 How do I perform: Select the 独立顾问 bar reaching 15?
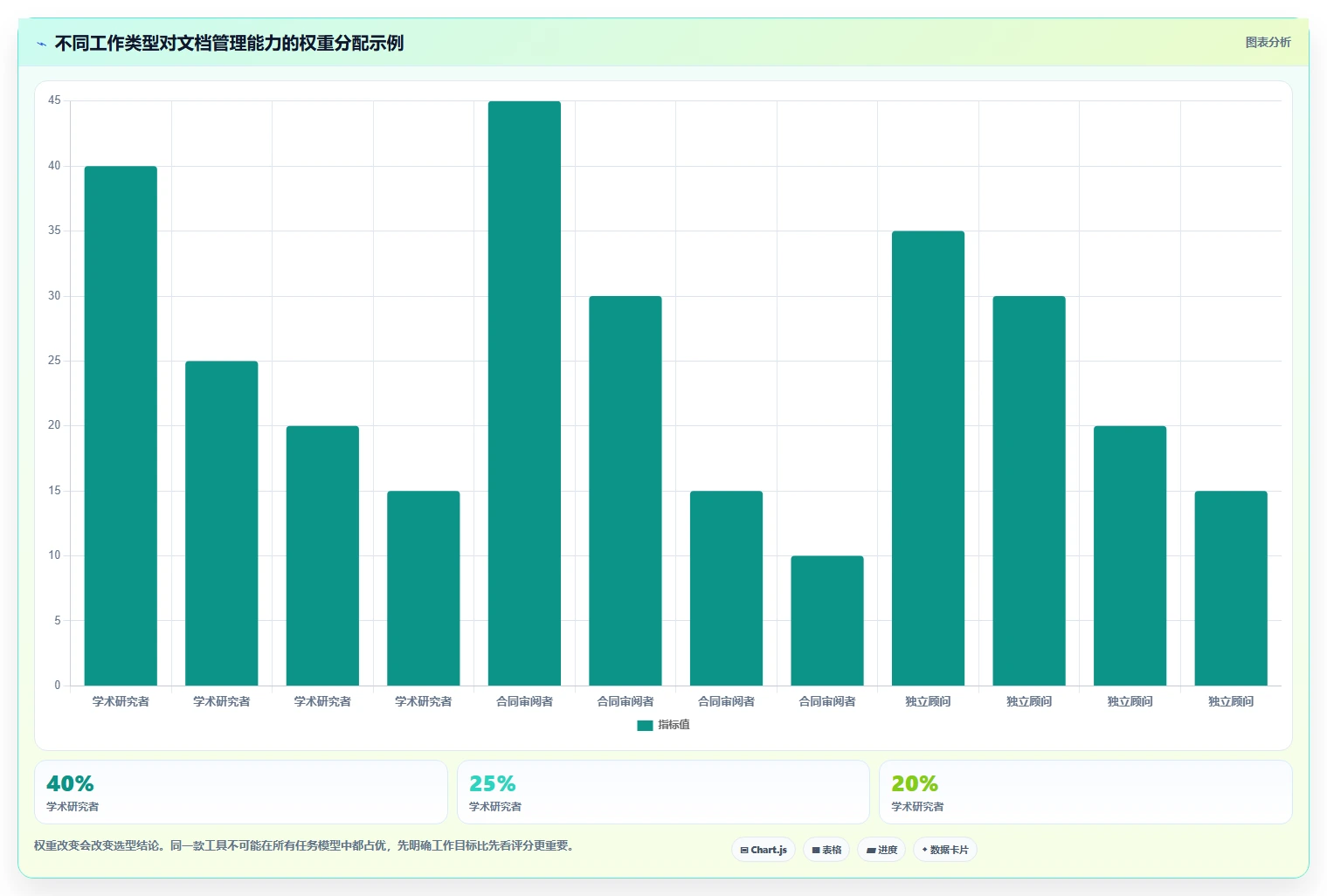coord(1231,588)
